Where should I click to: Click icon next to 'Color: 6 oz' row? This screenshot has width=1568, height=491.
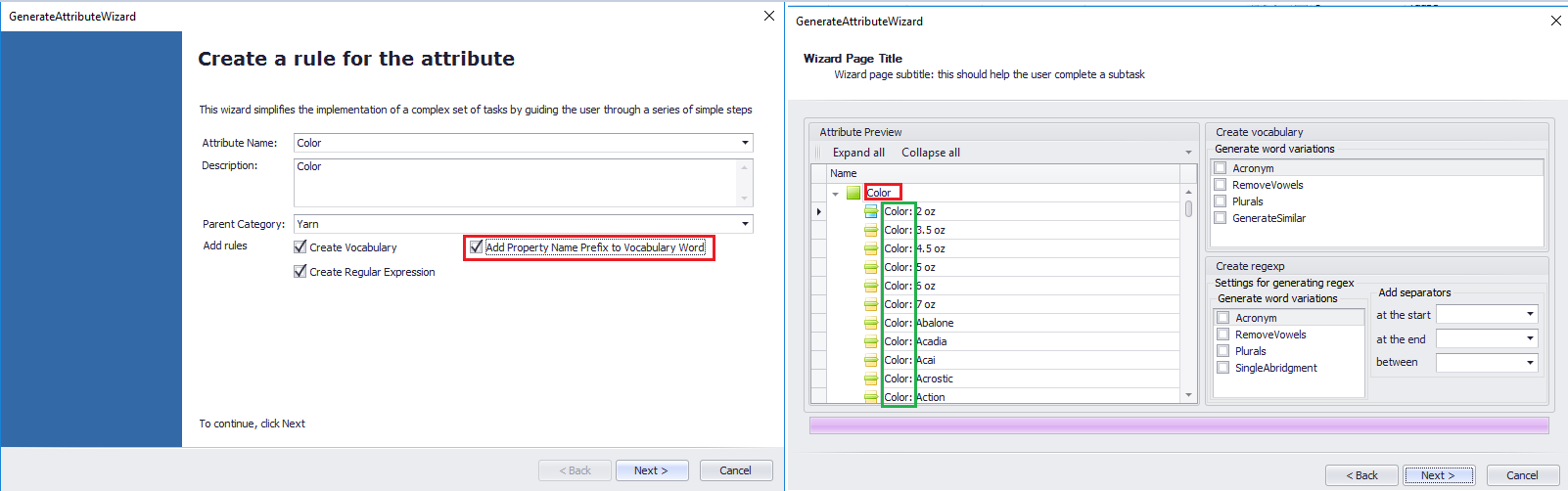871,286
